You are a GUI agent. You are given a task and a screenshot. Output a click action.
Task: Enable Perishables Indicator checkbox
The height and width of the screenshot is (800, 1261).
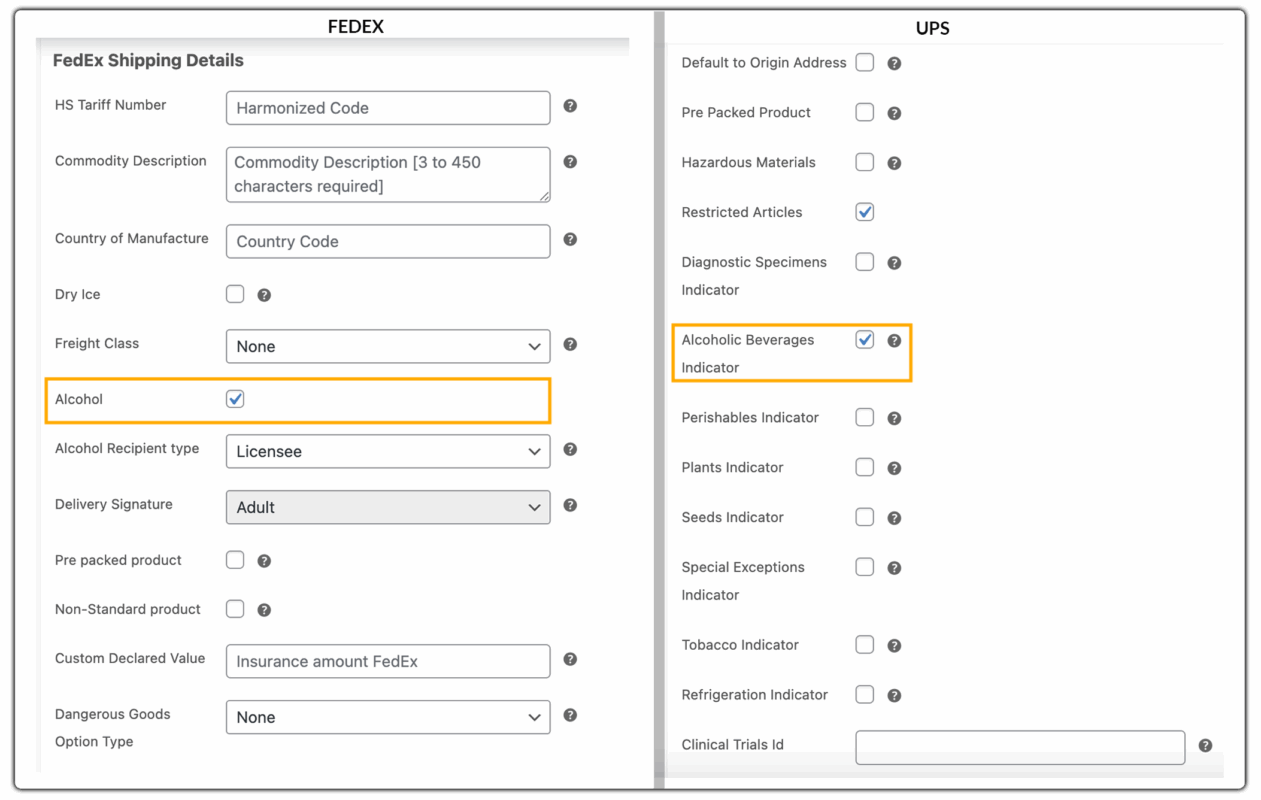865,417
